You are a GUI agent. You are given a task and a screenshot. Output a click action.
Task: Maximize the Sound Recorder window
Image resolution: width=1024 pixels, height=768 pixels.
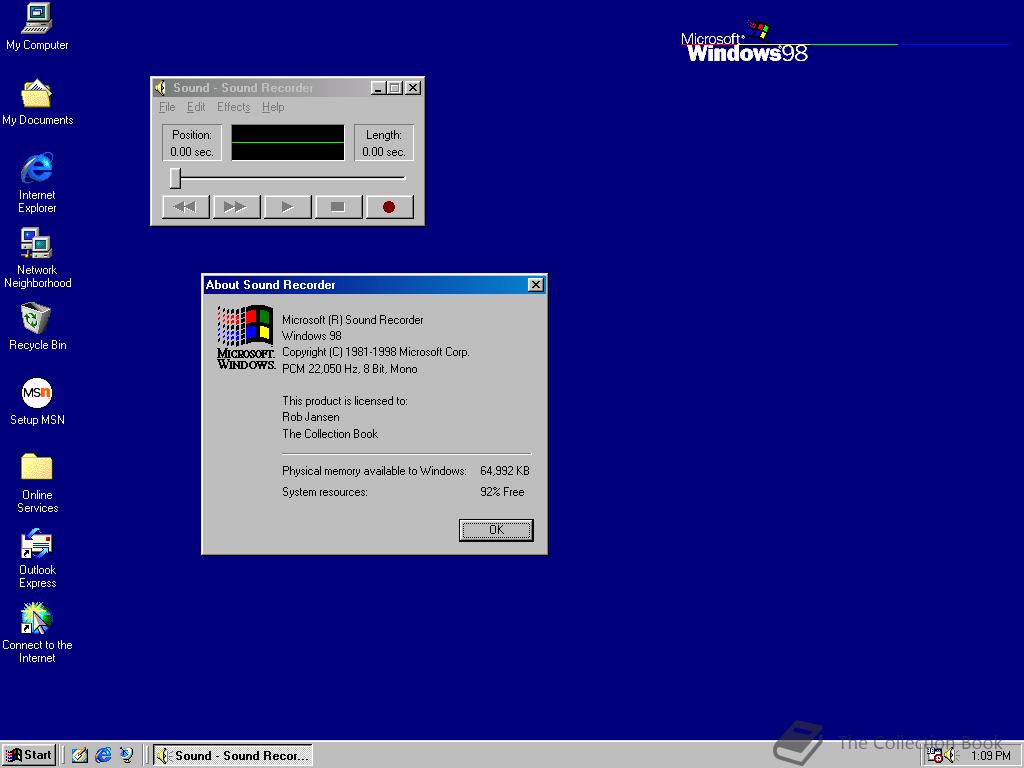pyautogui.click(x=394, y=88)
